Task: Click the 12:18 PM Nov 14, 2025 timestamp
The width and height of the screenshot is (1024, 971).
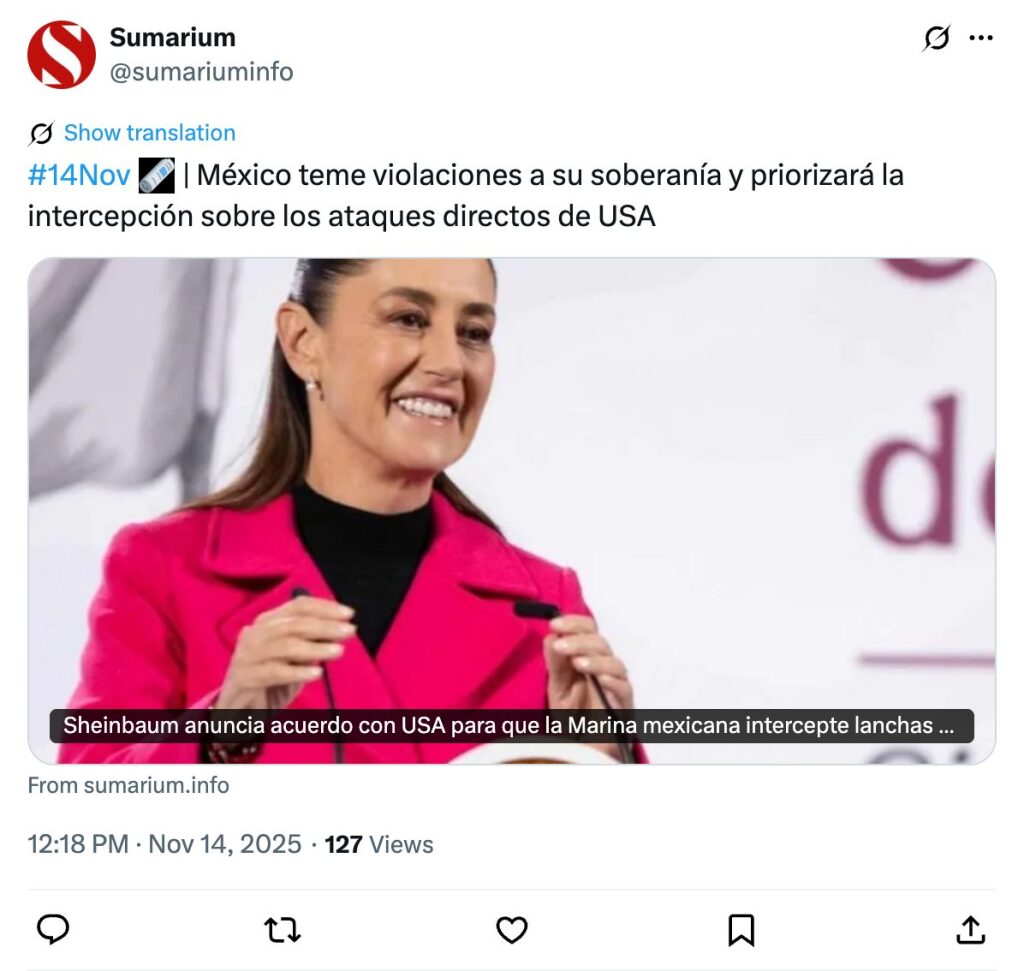Action: [x=165, y=844]
